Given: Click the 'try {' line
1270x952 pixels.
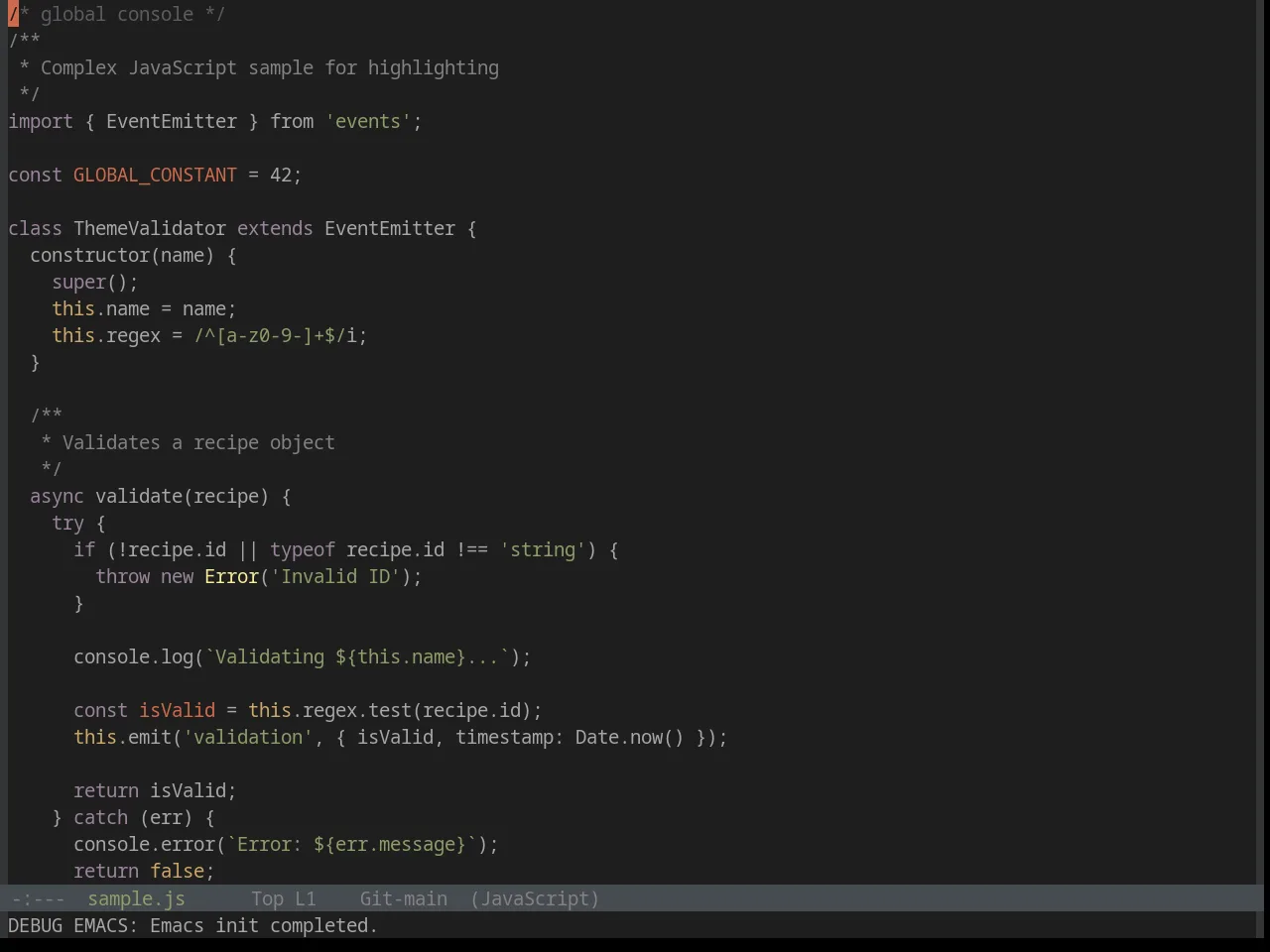Looking at the screenshot, I should [x=78, y=523].
